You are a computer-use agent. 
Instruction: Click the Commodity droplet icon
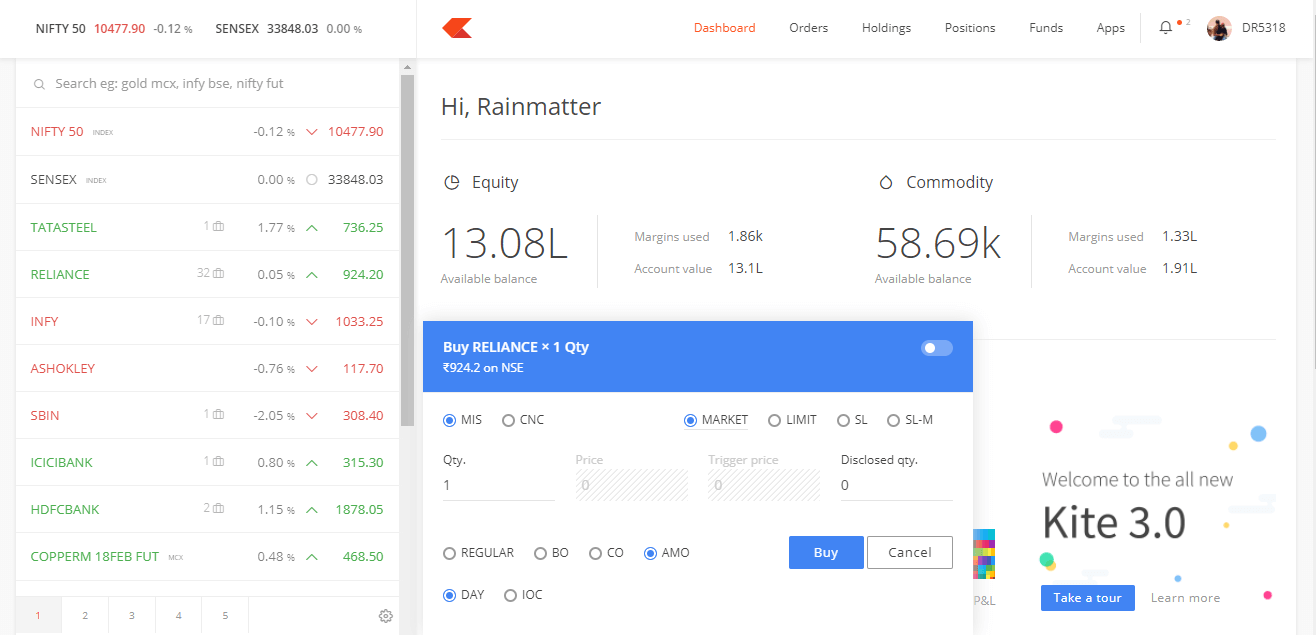[x=885, y=183]
